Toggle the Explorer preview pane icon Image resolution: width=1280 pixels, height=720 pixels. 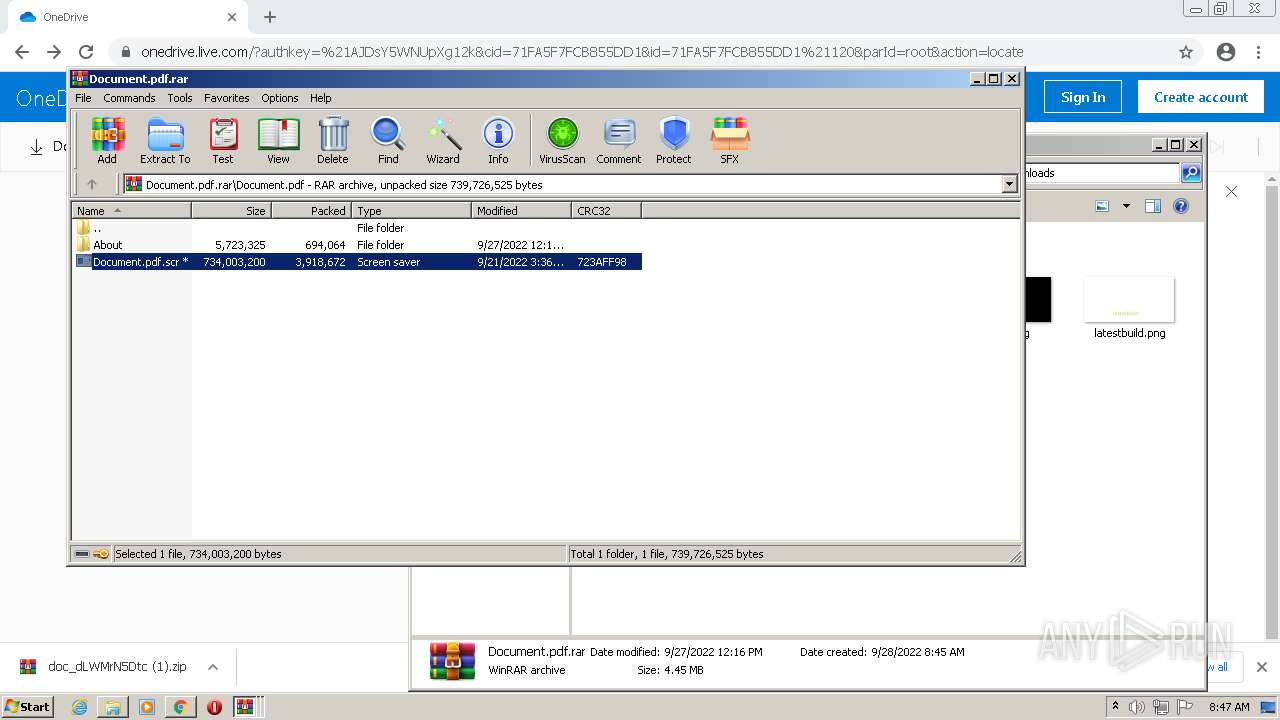pyautogui.click(x=1153, y=206)
